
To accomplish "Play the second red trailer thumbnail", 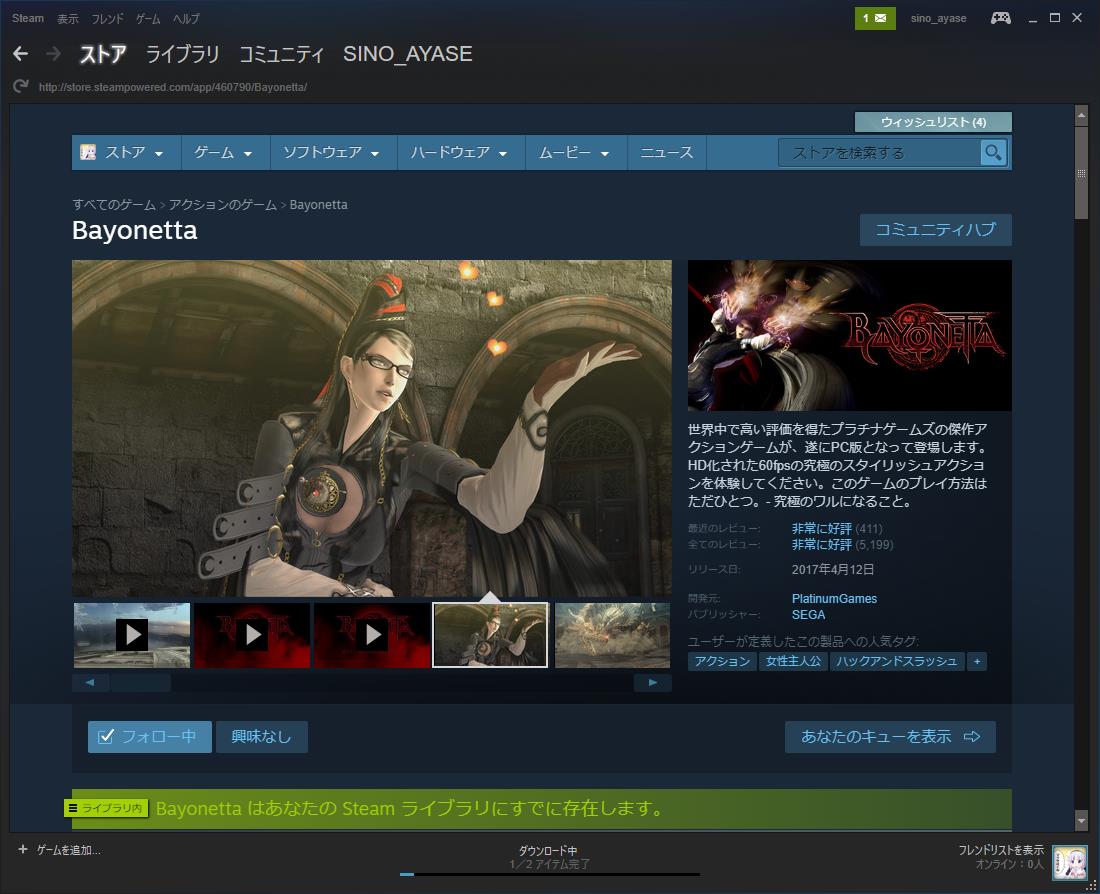I will pyautogui.click(x=253, y=635).
